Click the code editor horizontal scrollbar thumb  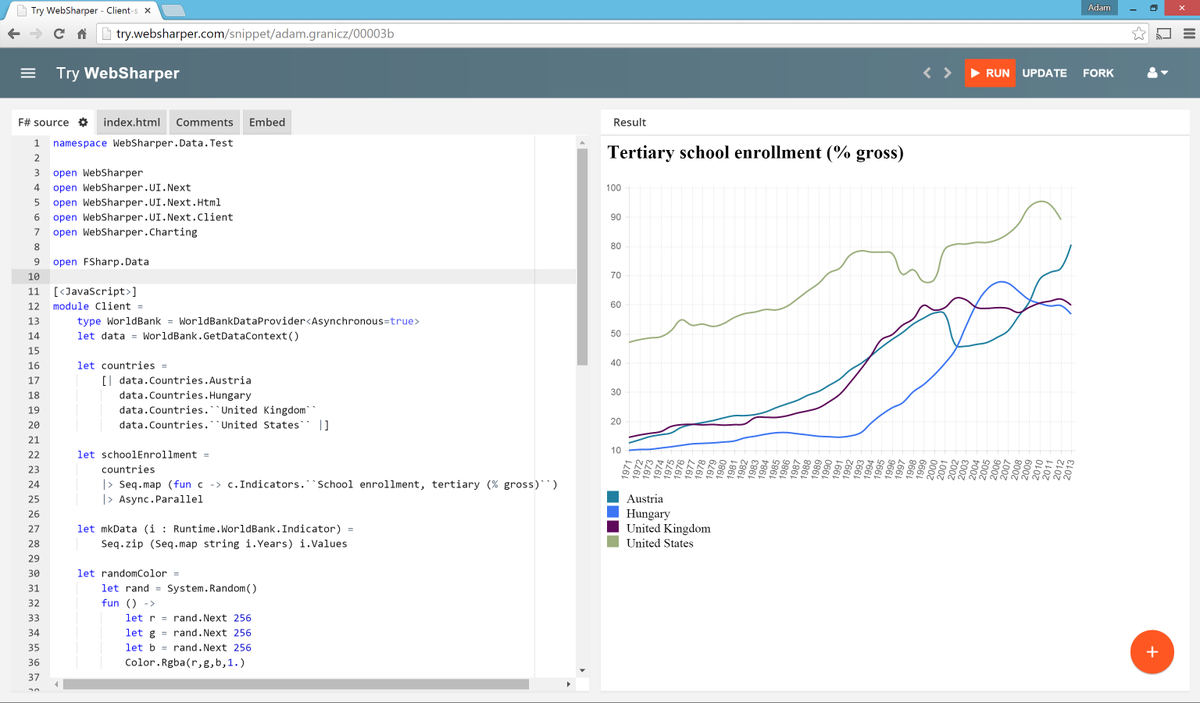(297, 685)
